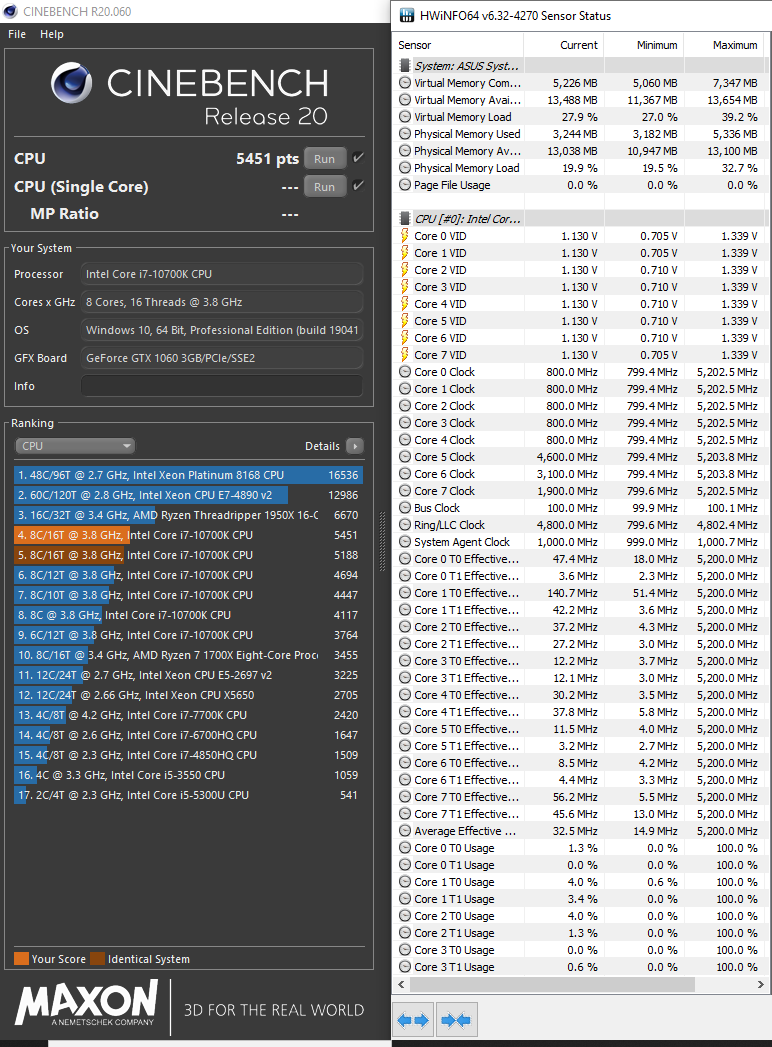The width and height of the screenshot is (772, 1047).
Task: Click the HWiNFO horizontal scrollbar left arrow
Action: coord(401,984)
